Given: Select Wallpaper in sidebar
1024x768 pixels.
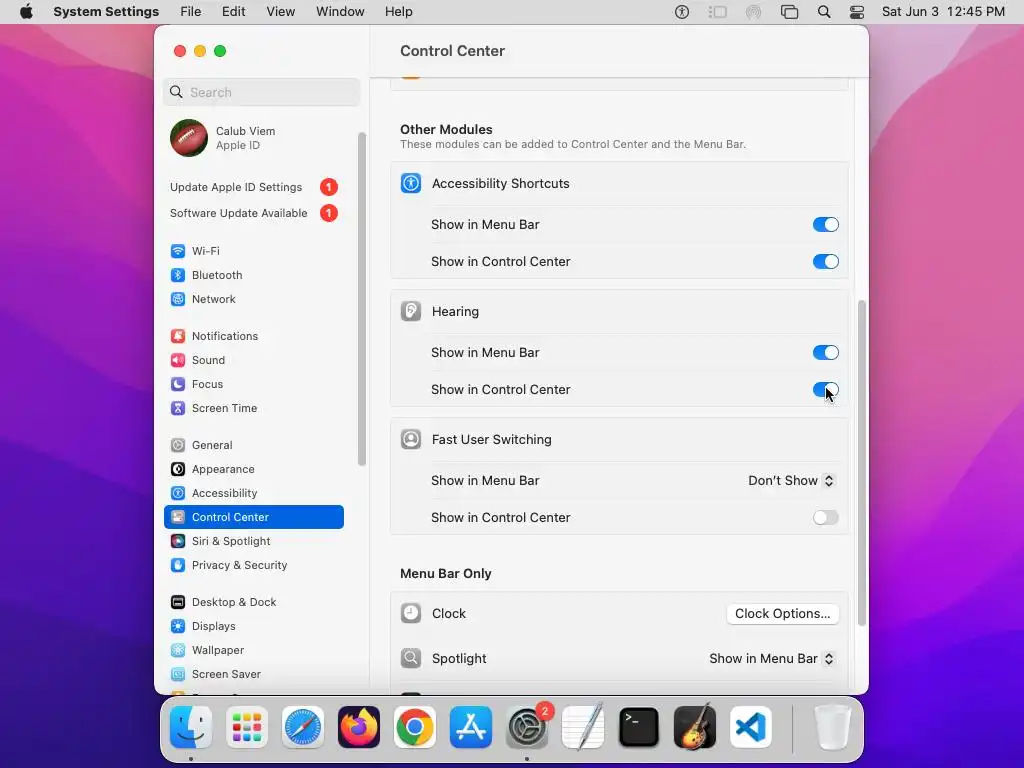Looking at the screenshot, I should pos(253,650).
